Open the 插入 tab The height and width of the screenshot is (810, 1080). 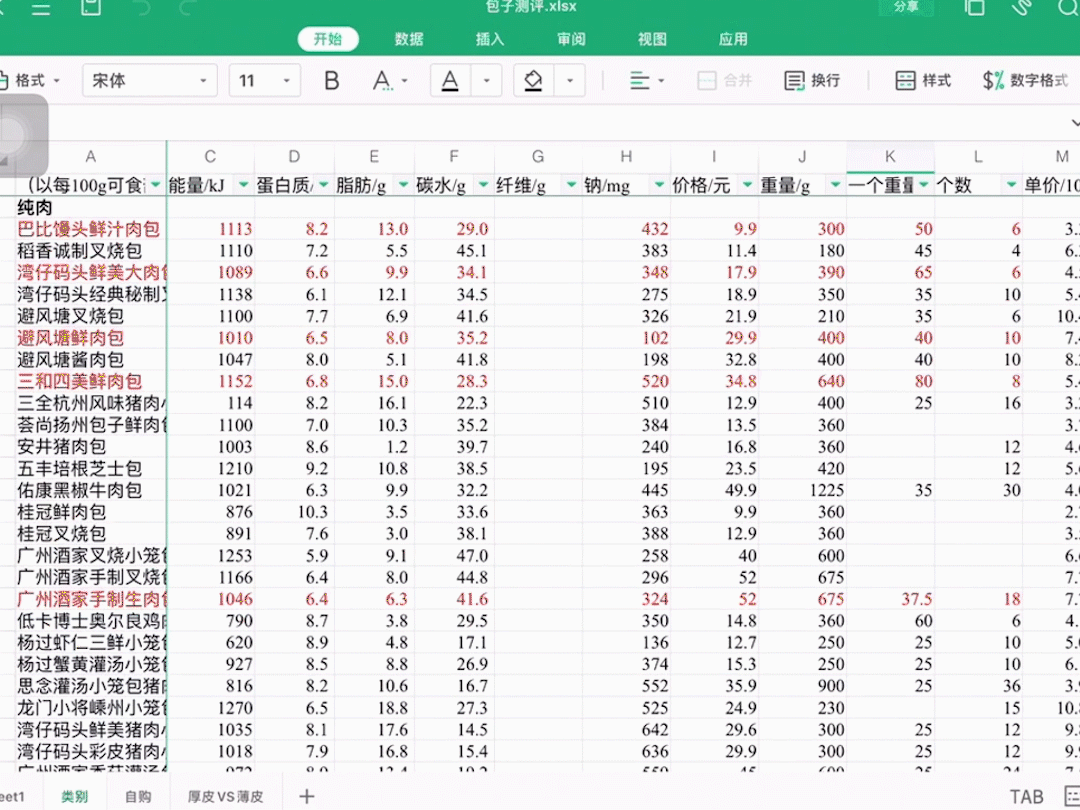(490, 39)
